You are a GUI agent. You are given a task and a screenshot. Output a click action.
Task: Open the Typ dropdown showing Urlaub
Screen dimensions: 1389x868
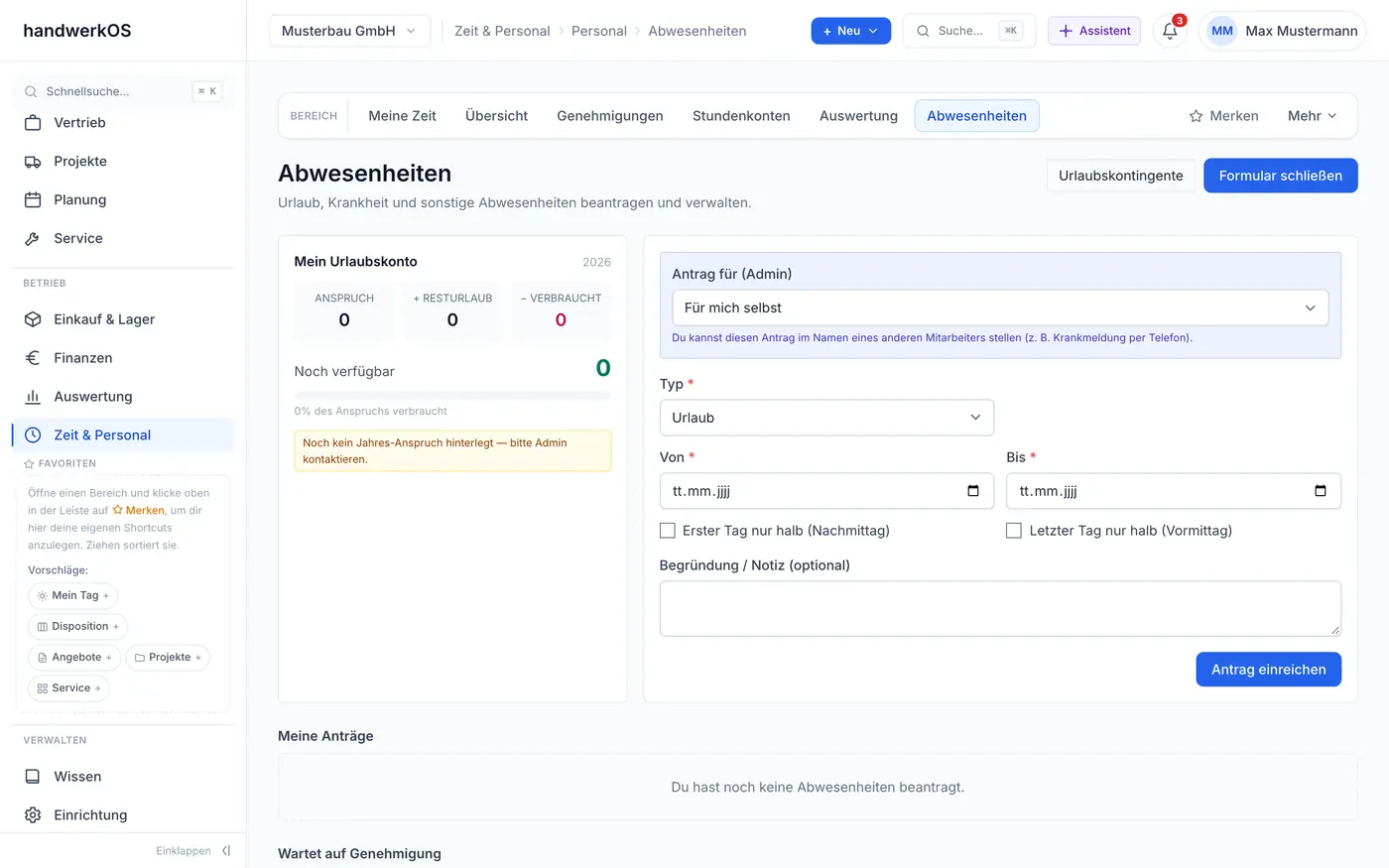[x=826, y=418]
